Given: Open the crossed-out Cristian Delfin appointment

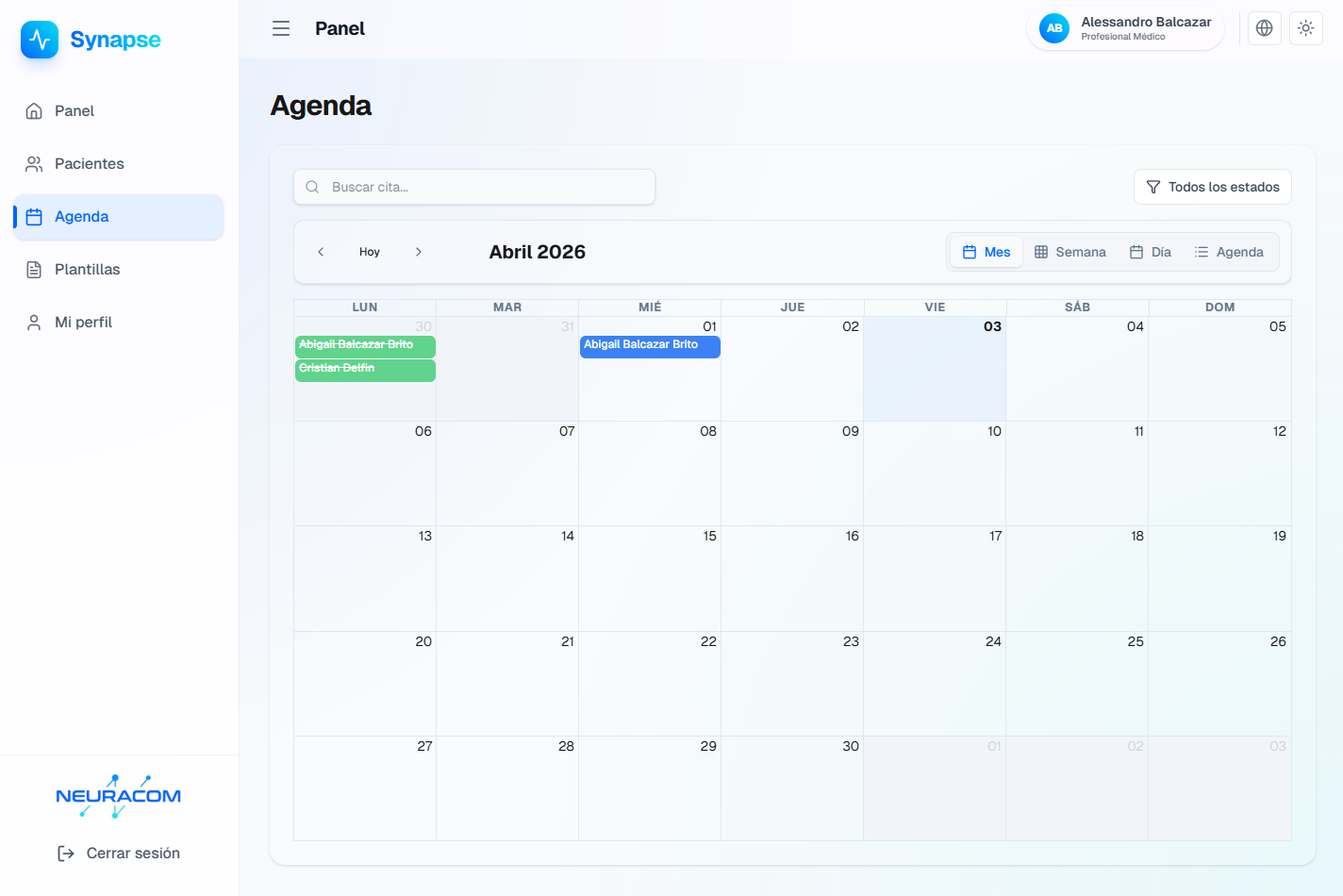Looking at the screenshot, I should tap(365, 370).
